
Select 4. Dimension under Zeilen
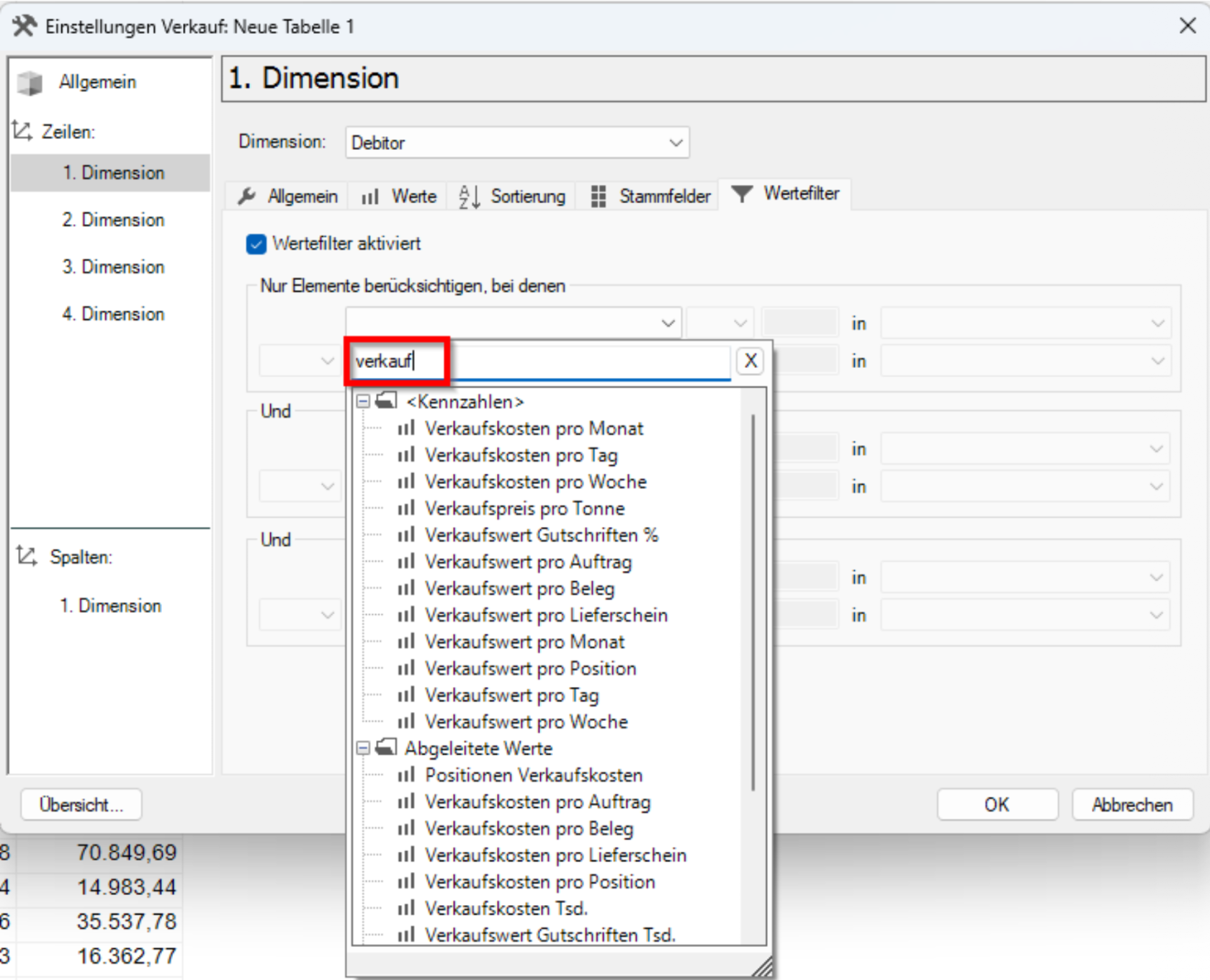click(113, 314)
